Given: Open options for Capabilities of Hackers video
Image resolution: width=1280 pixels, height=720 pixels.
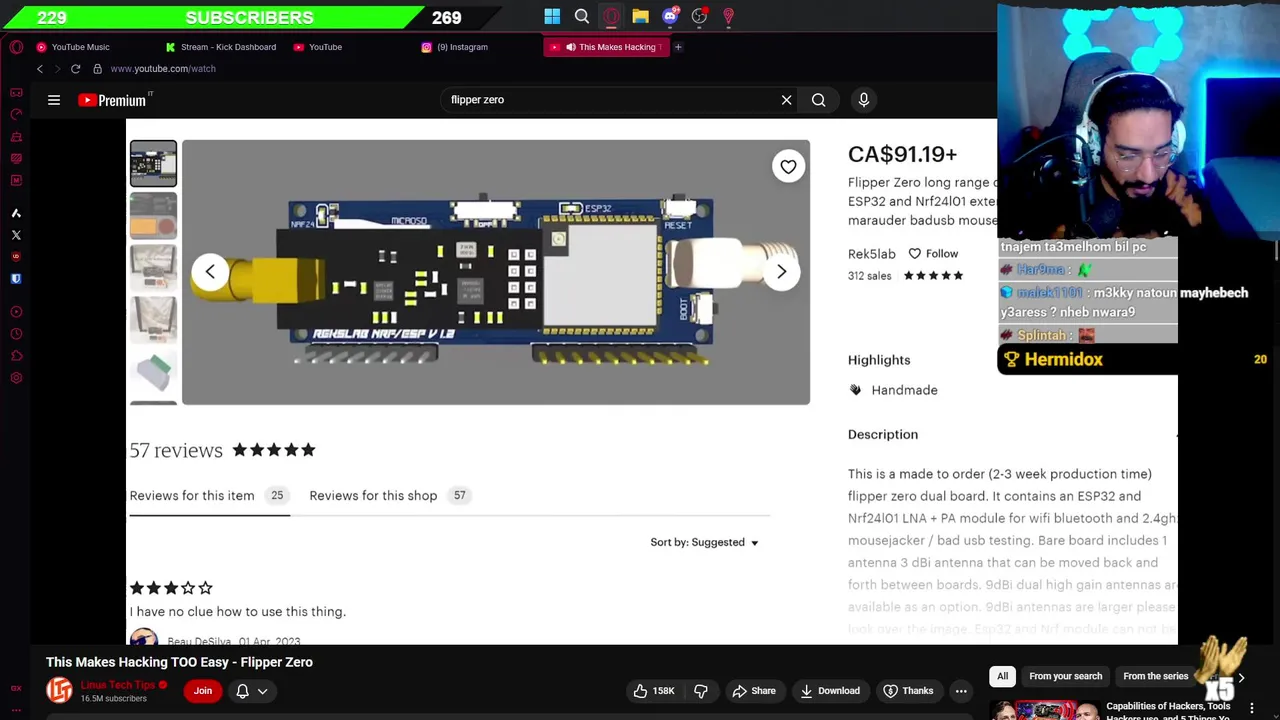Looking at the screenshot, I should 1252,709.
